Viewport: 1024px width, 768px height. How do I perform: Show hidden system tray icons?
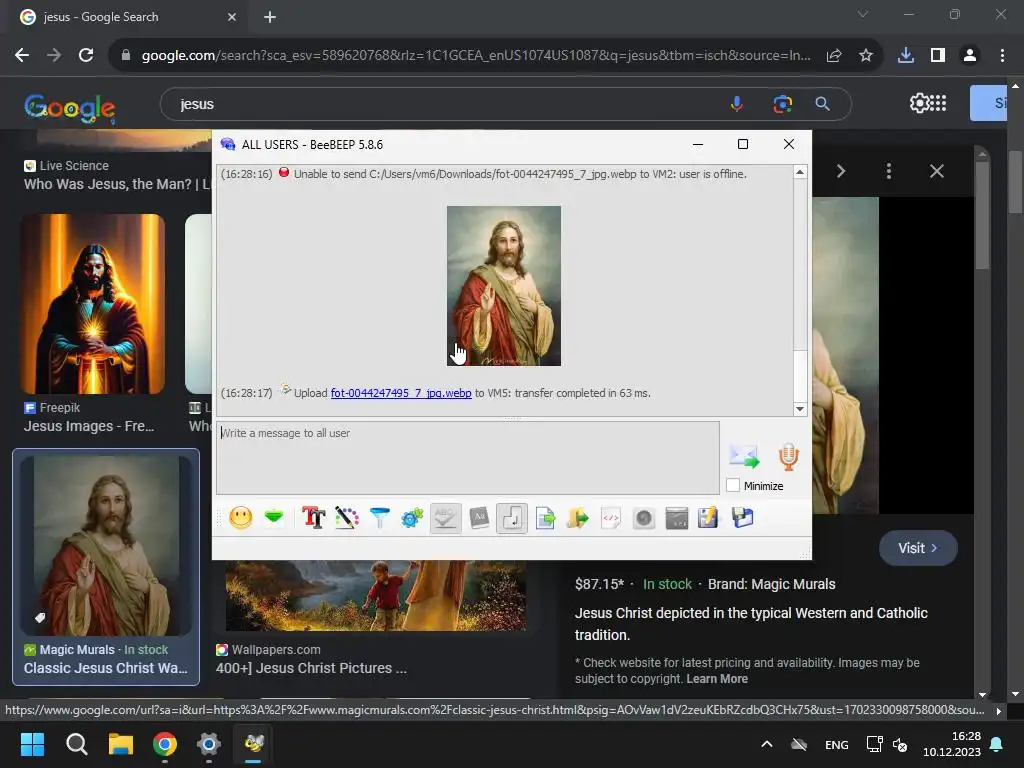767,744
